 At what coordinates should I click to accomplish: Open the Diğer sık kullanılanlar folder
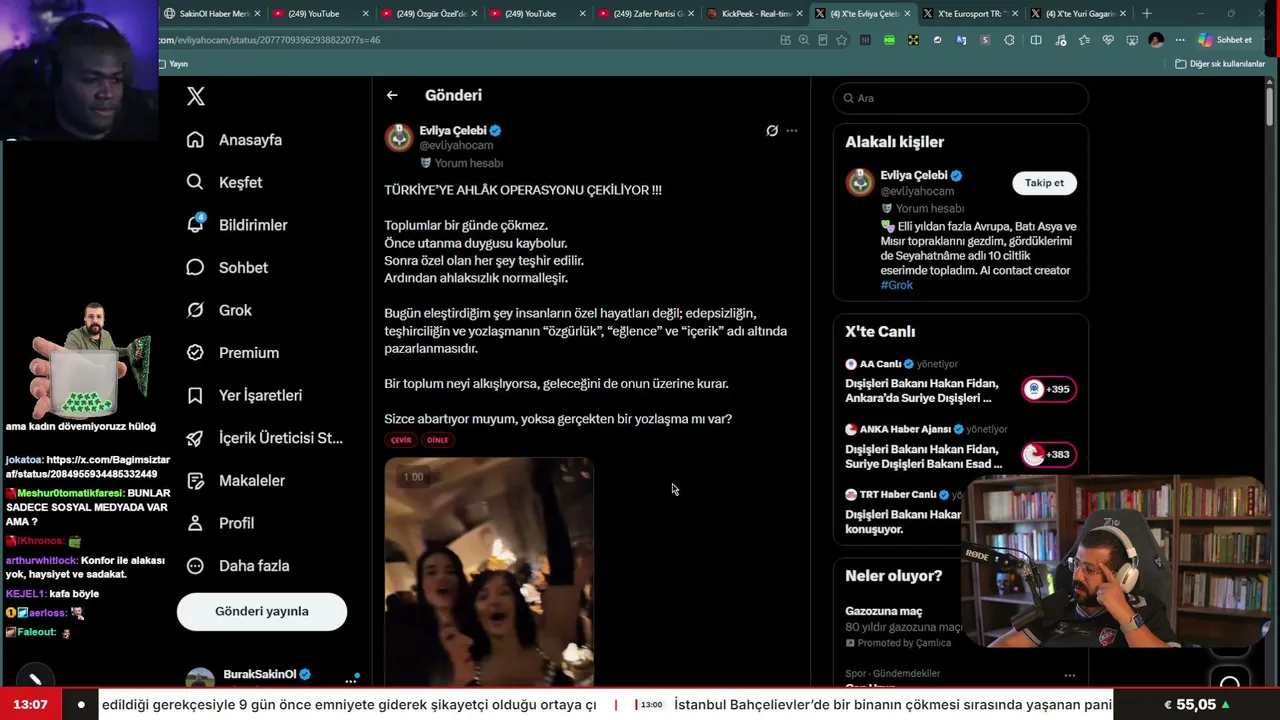point(1220,64)
